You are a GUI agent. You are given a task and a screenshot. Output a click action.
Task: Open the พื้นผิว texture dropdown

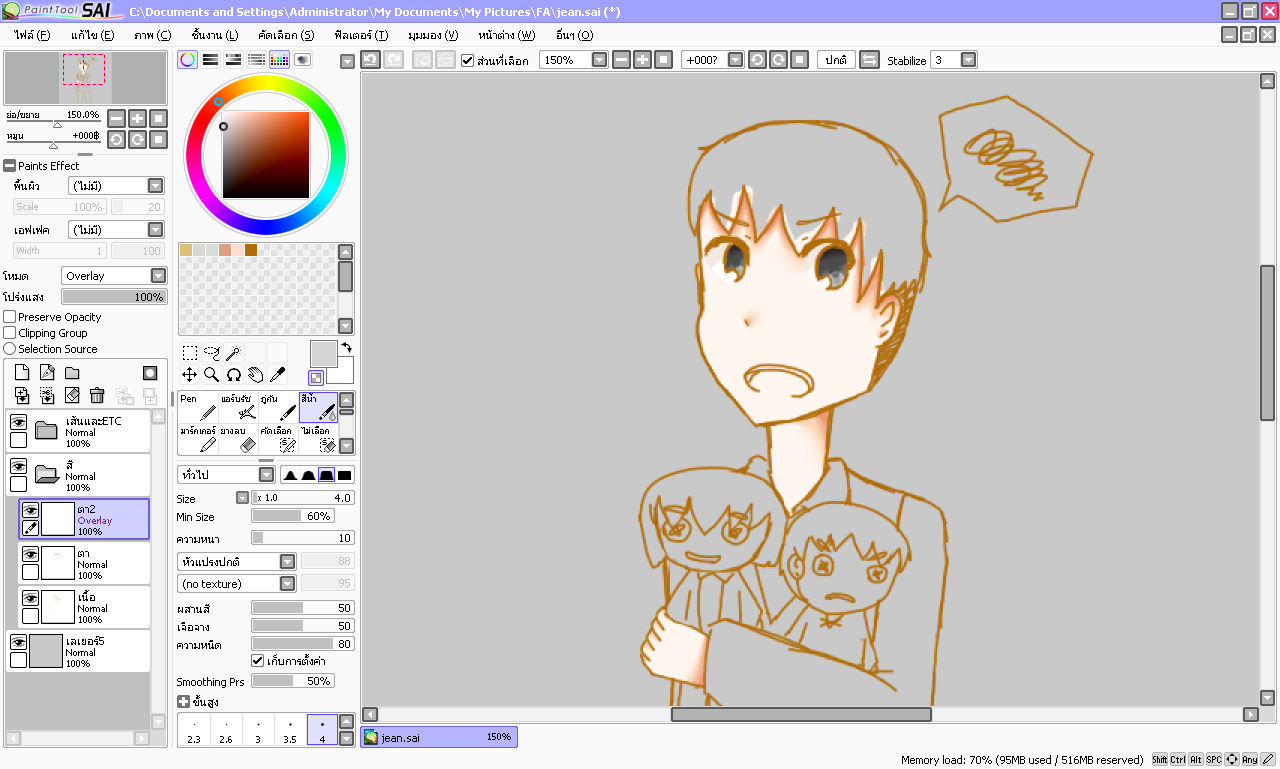click(116, 186)
